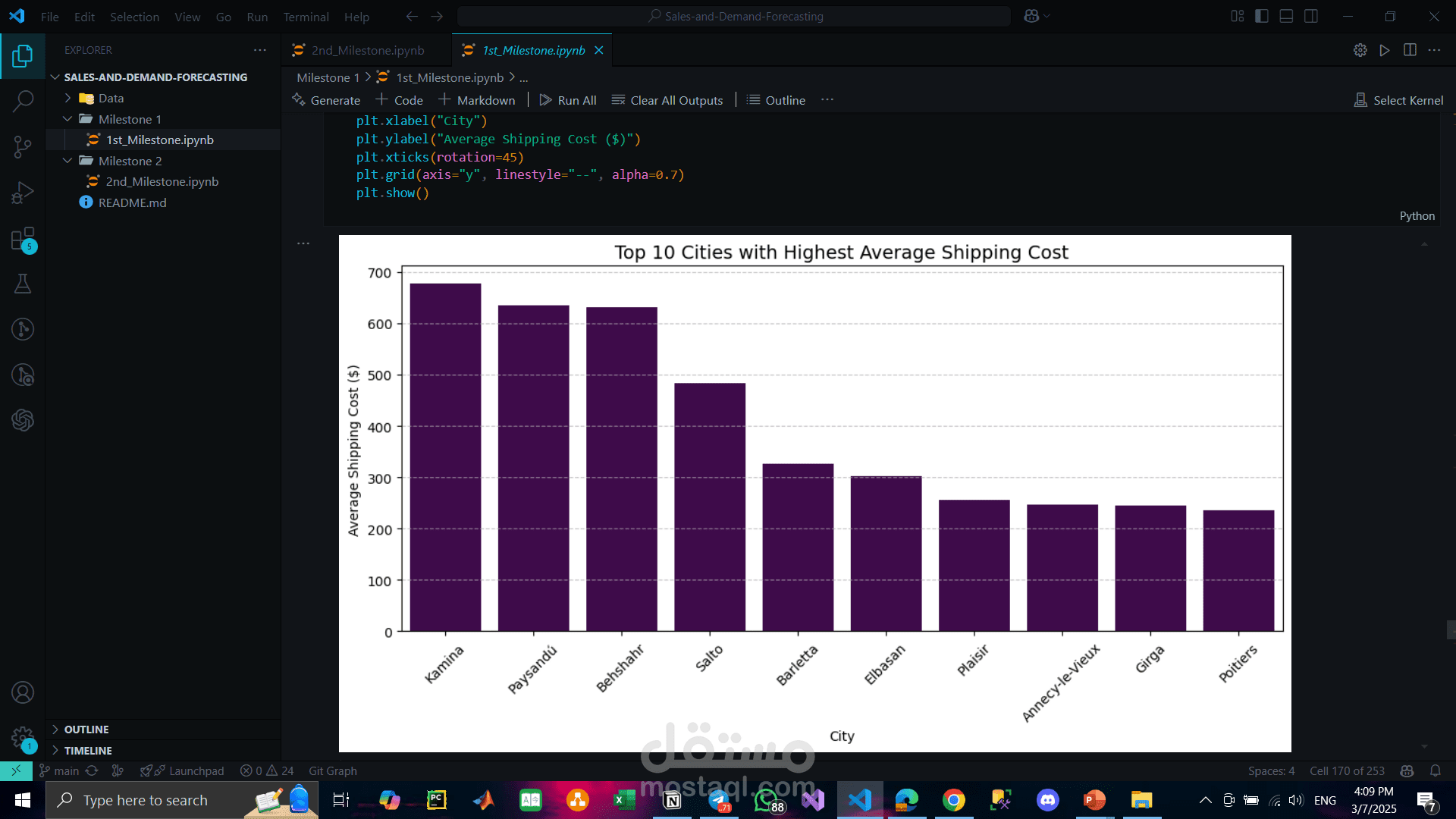Open the Source Control view

[x=23, y=146]
